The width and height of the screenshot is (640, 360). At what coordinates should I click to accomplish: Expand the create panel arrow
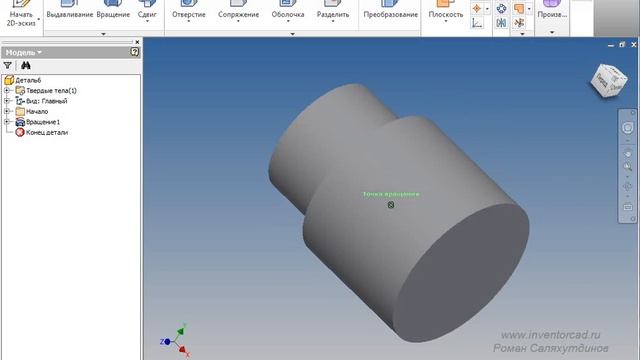(103, 34)
